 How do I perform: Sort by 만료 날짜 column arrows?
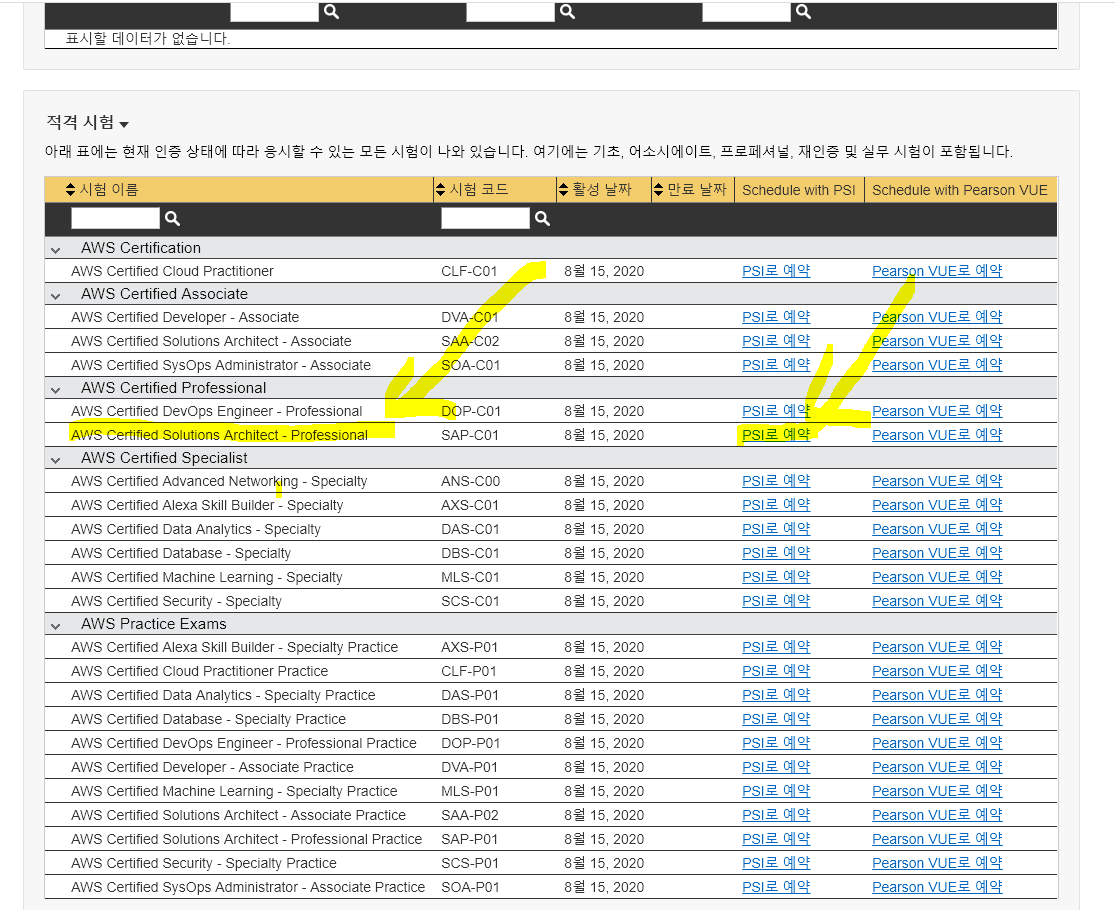tap(658, 189)
